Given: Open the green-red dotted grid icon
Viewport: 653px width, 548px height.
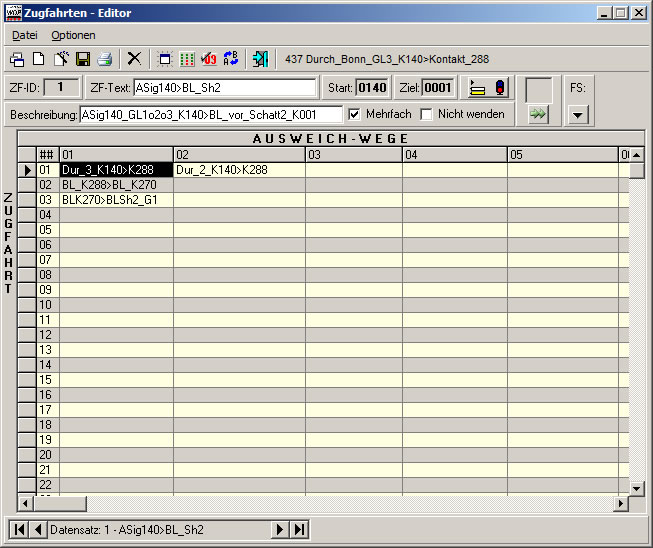Looking at the screenshot, I should 187,59.
